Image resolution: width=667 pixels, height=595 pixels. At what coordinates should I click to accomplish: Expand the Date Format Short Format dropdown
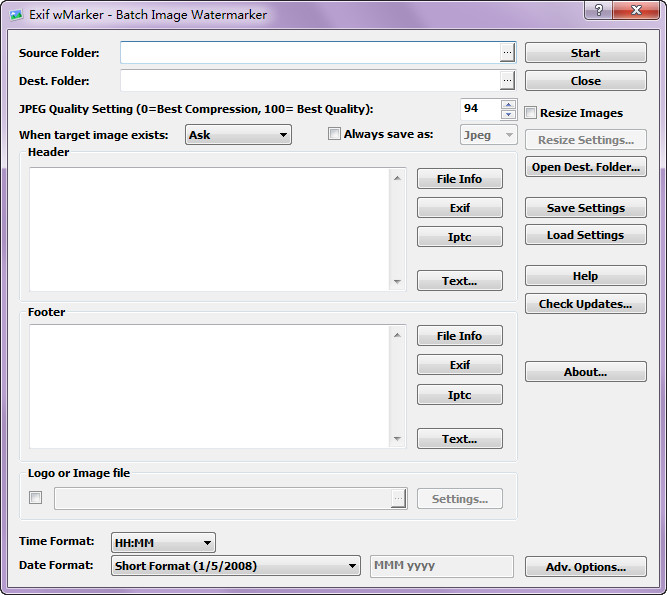pyautogui.click(x=236, y=566)
